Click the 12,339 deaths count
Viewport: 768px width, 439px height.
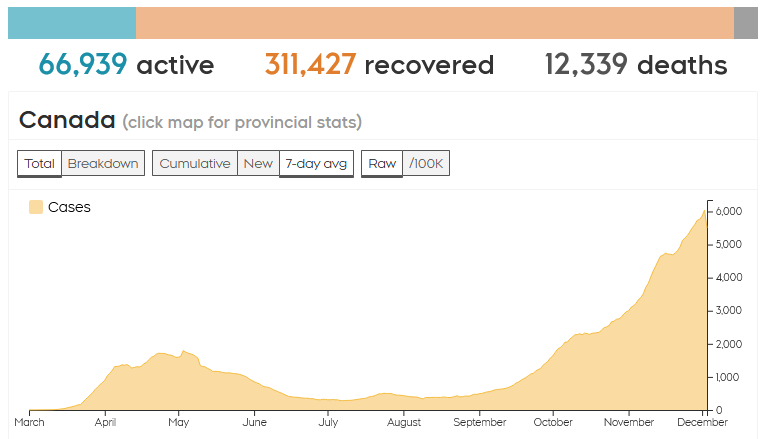586,65
